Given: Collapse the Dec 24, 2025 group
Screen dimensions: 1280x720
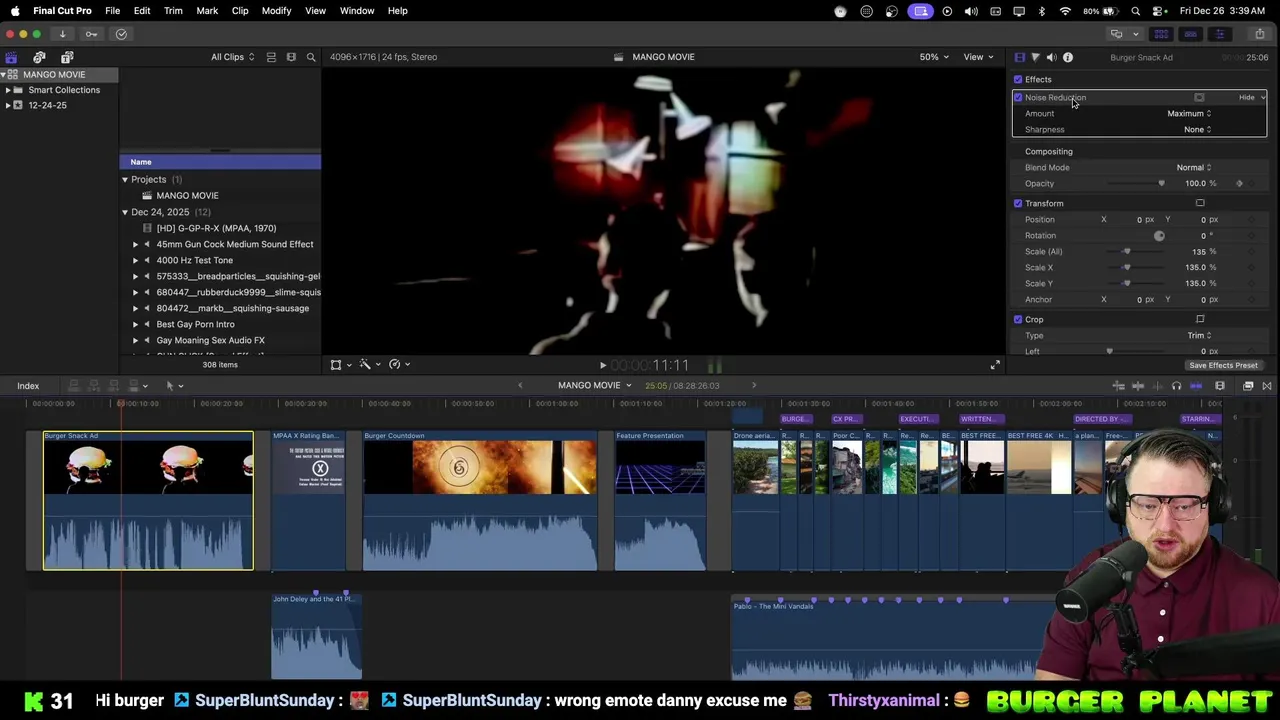Looking at the screenshot, I should (x=125, y=212).
